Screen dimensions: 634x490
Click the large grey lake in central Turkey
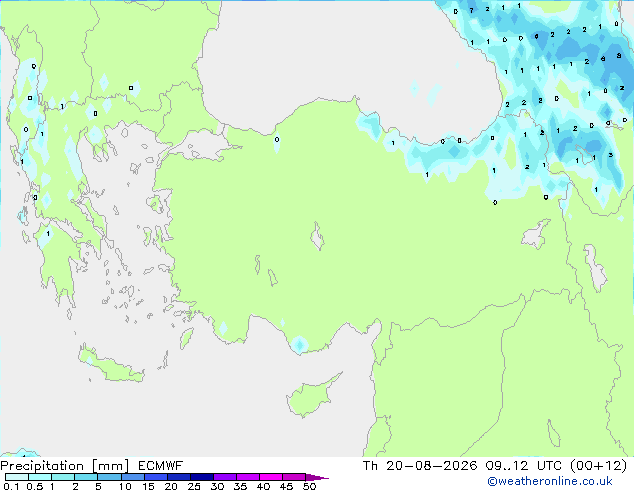coord(317,237)
